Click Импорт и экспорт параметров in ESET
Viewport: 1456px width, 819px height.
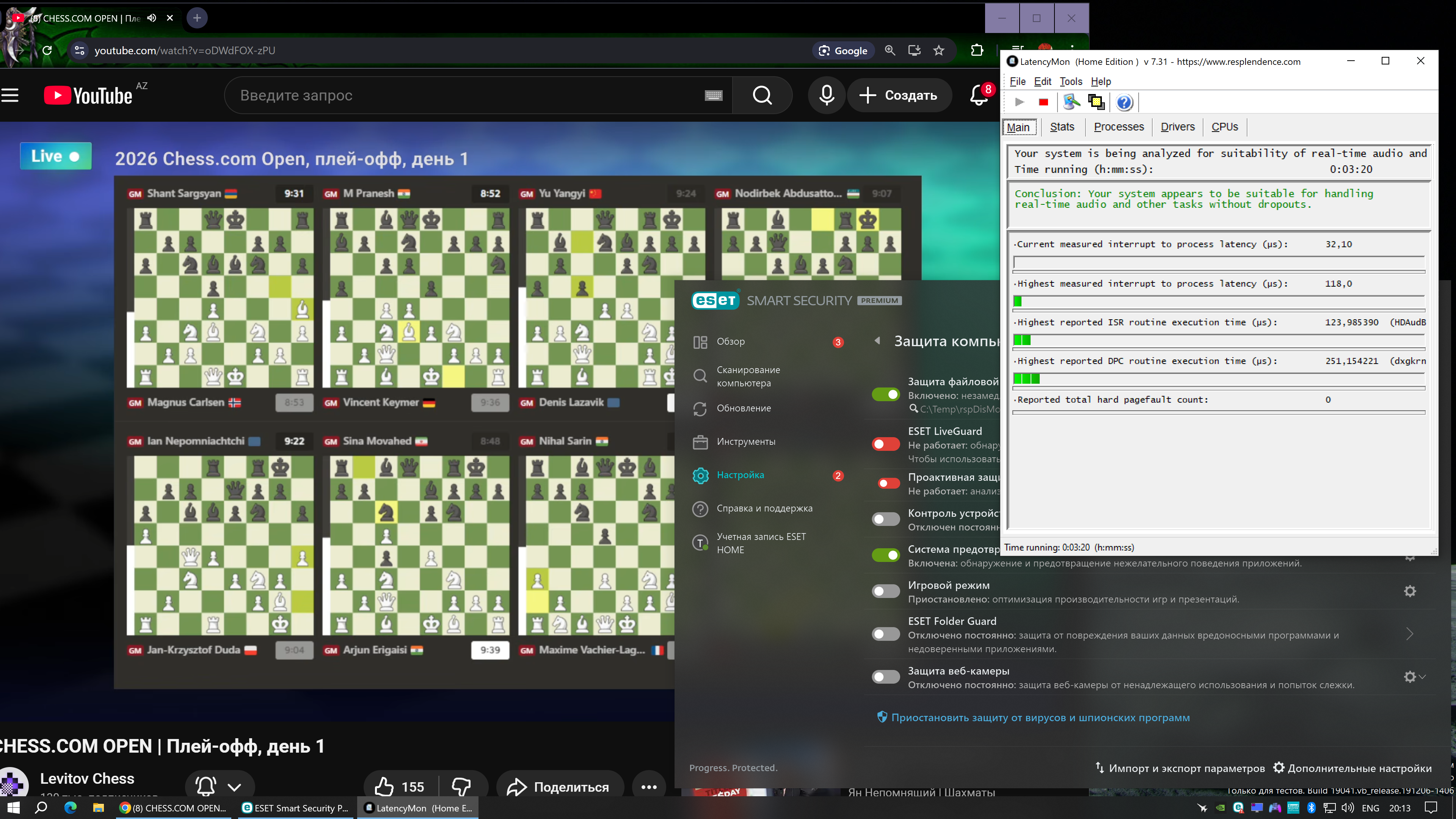click(x=1180, y=767)
